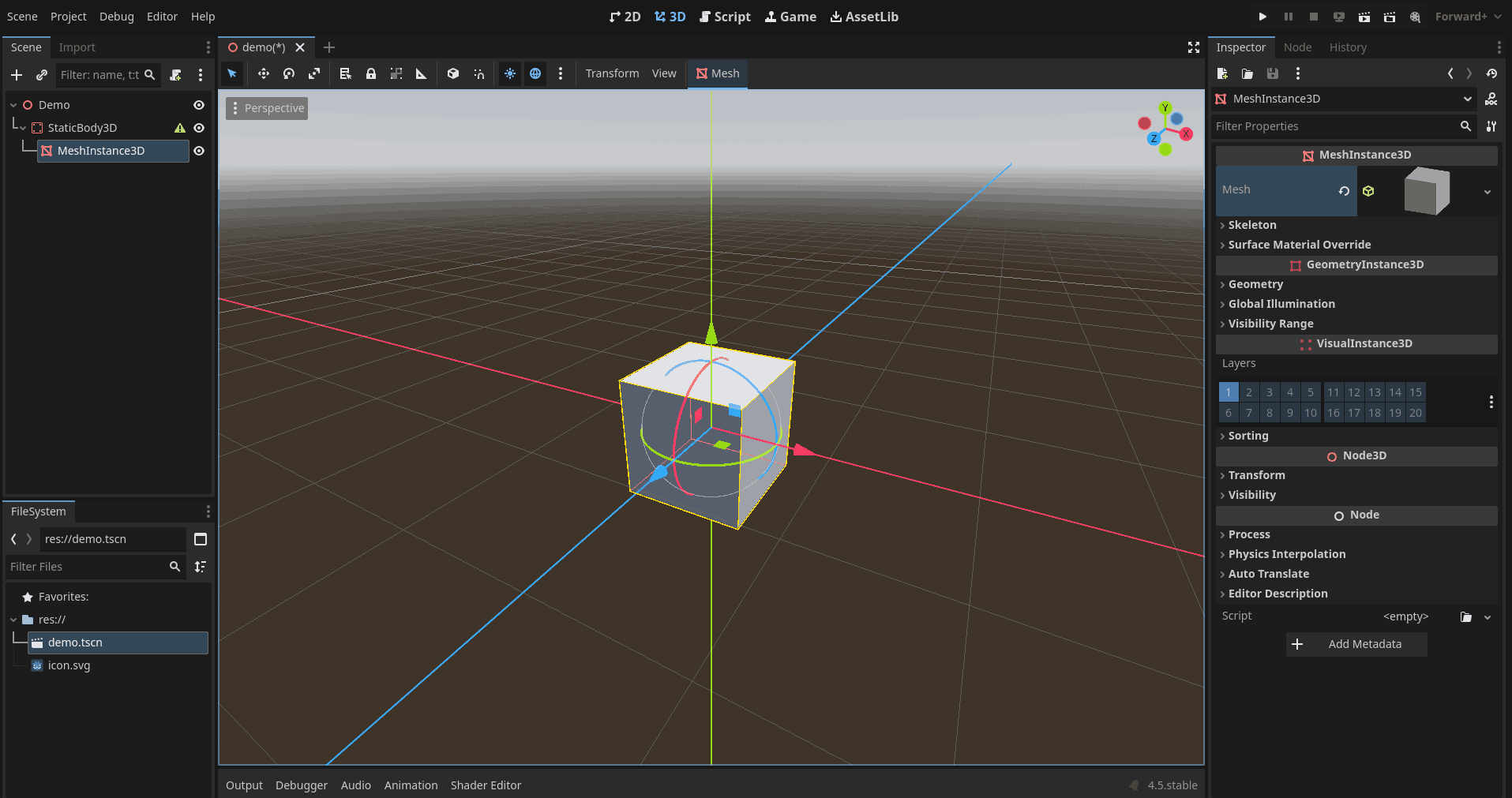This screenshot has height=798, width=1512.
Task: Attach a script using the script icon
Action: 175,75
